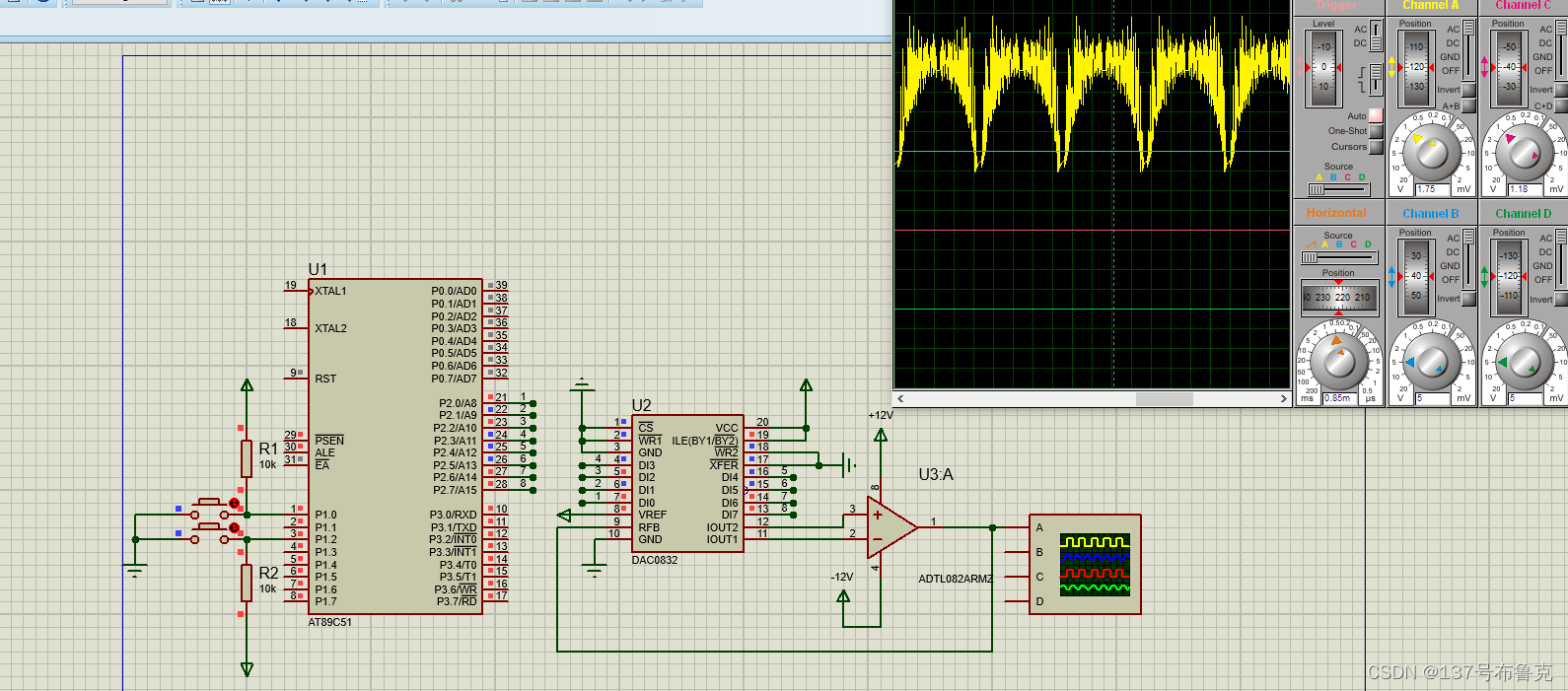Select the oscilloscope instrument in schematic
Viewport: 1568px width, 691px height.
point(1085,564)
